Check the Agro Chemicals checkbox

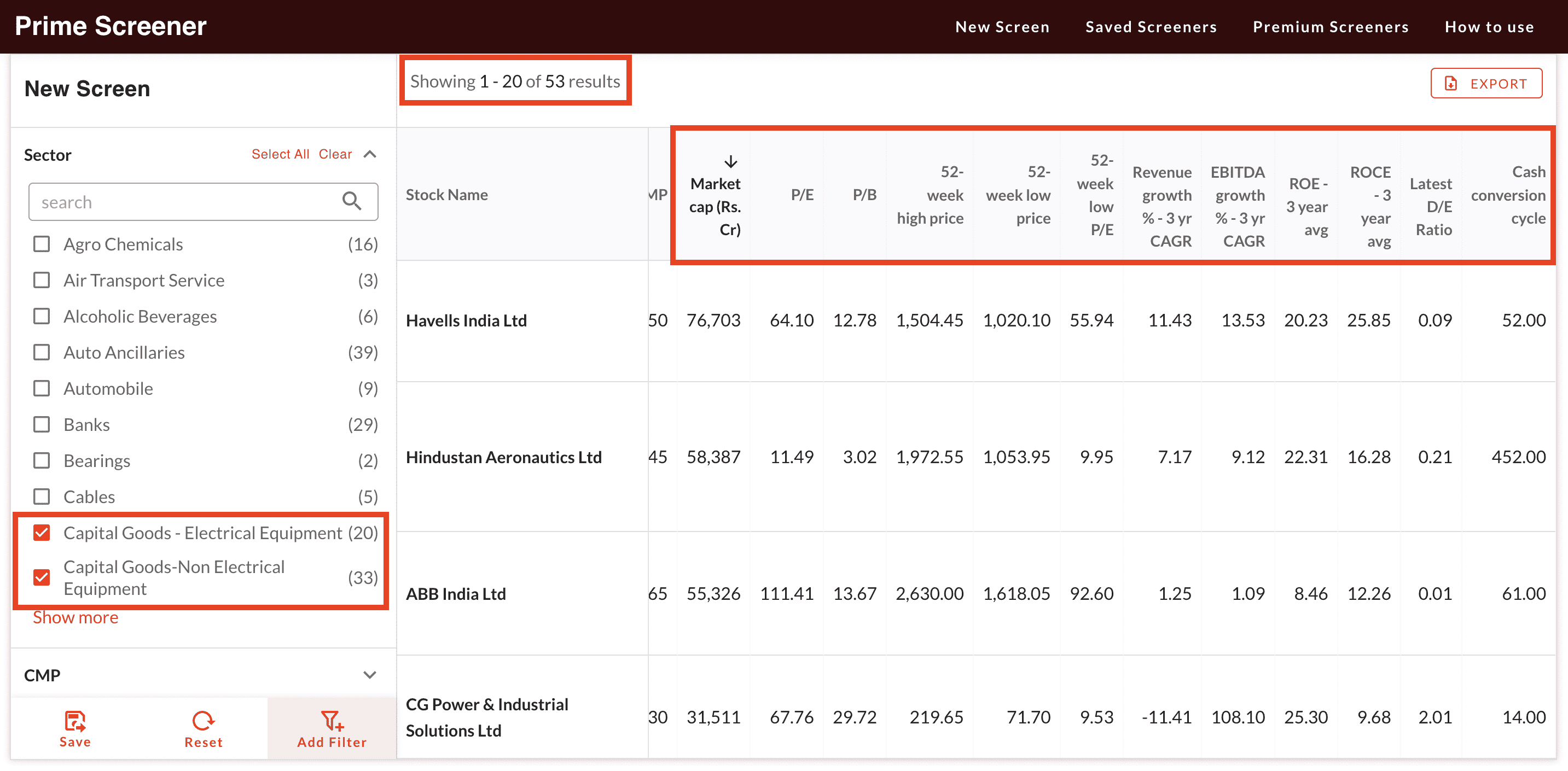click(42, 244)
